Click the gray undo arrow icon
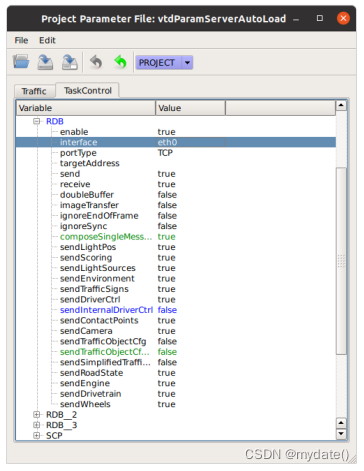This screenshot has width=364, height=471. pyautogui.click(x=96, y=62)
